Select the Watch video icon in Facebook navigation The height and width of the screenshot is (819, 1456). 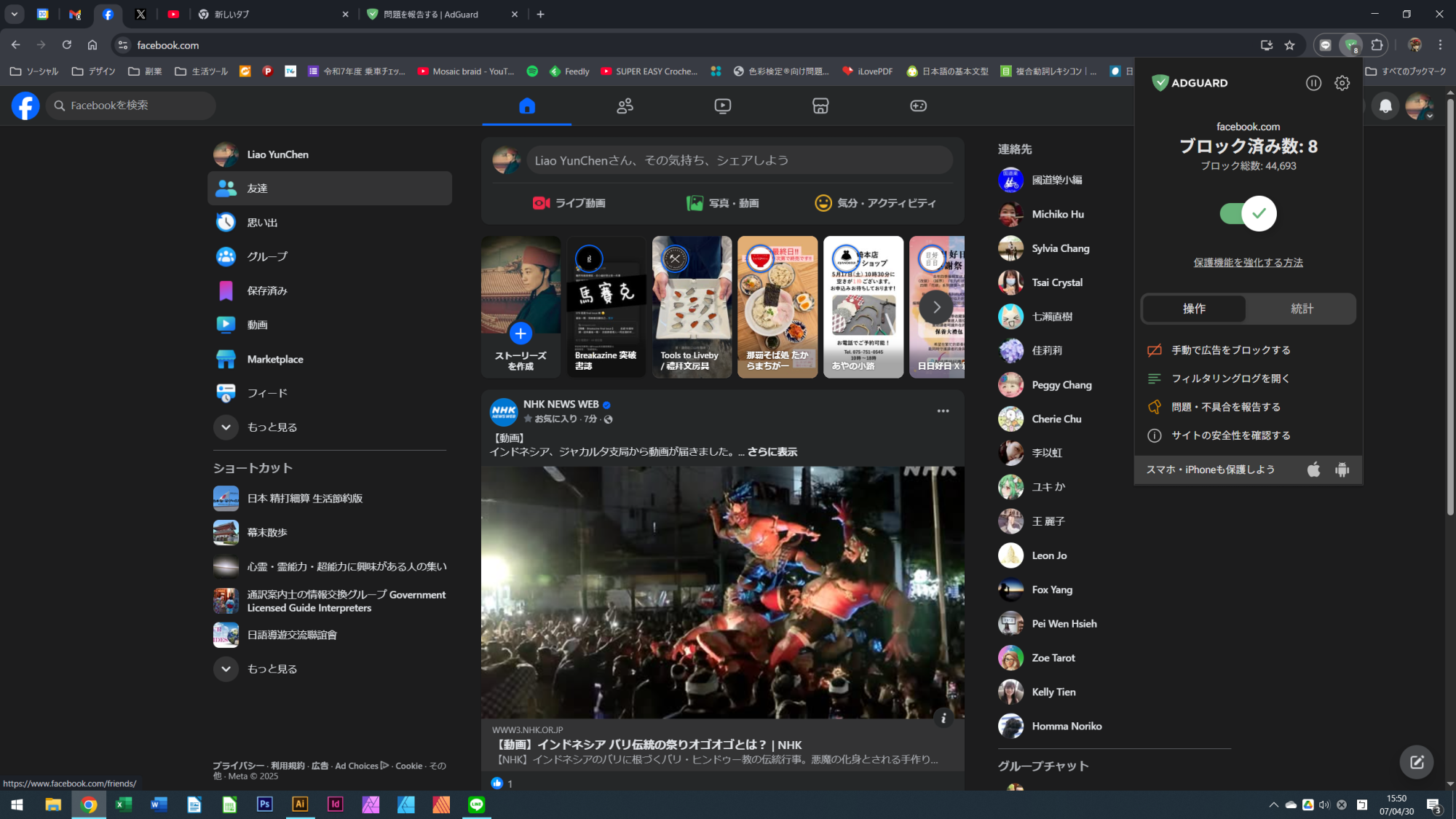722,106
